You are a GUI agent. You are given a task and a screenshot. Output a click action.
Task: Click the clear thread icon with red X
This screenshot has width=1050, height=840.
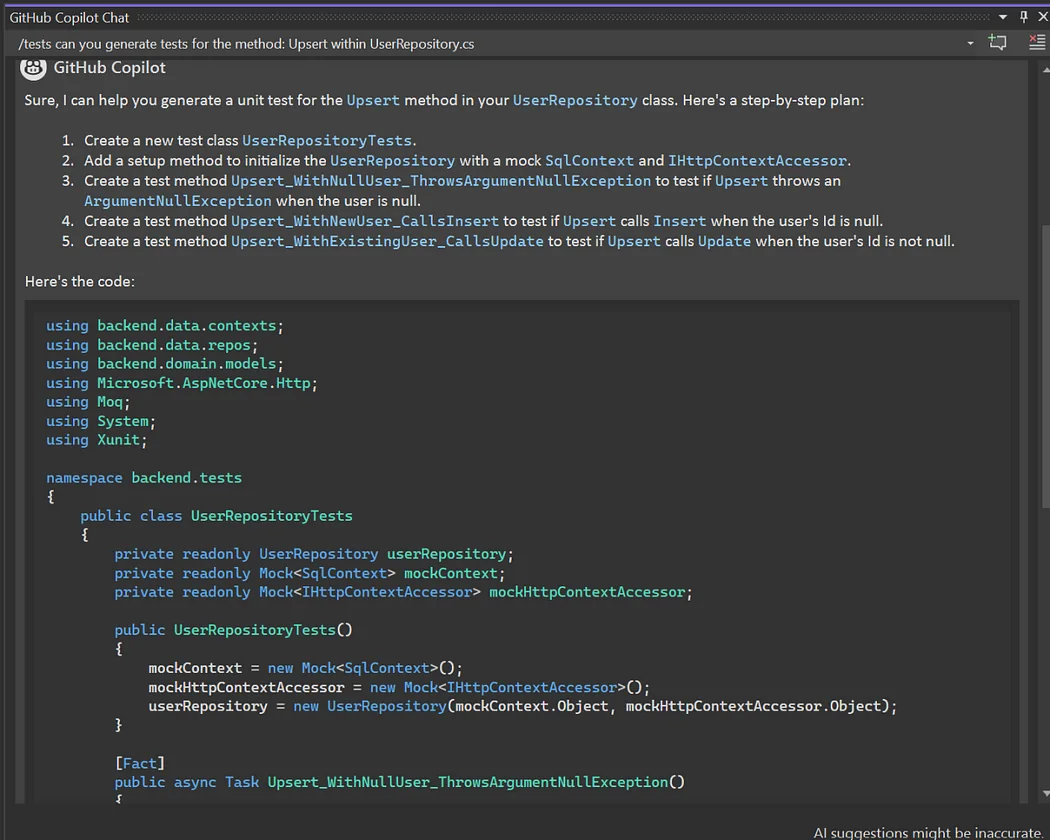1037,43
